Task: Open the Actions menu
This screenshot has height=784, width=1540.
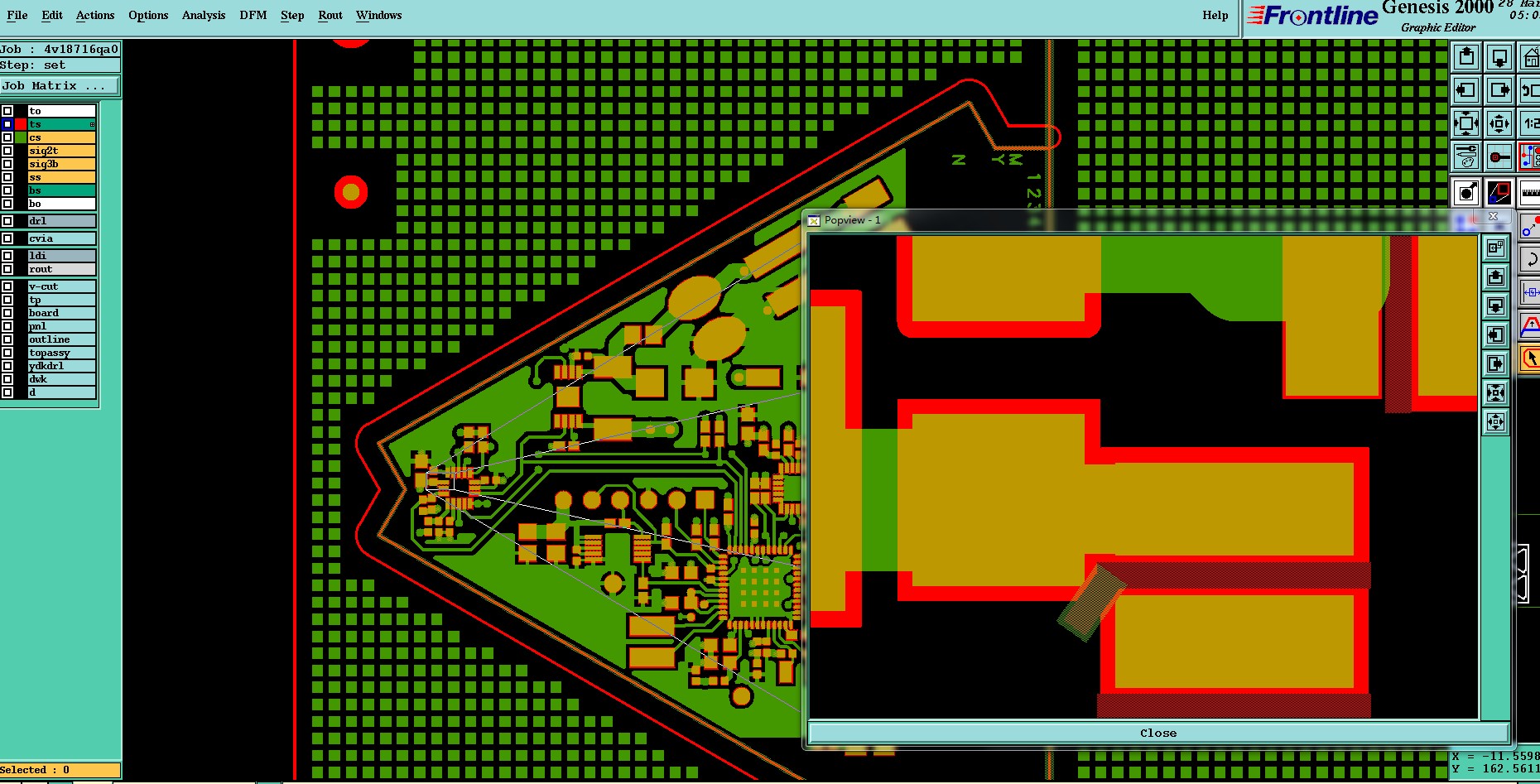Action: [x=95, y=15]
